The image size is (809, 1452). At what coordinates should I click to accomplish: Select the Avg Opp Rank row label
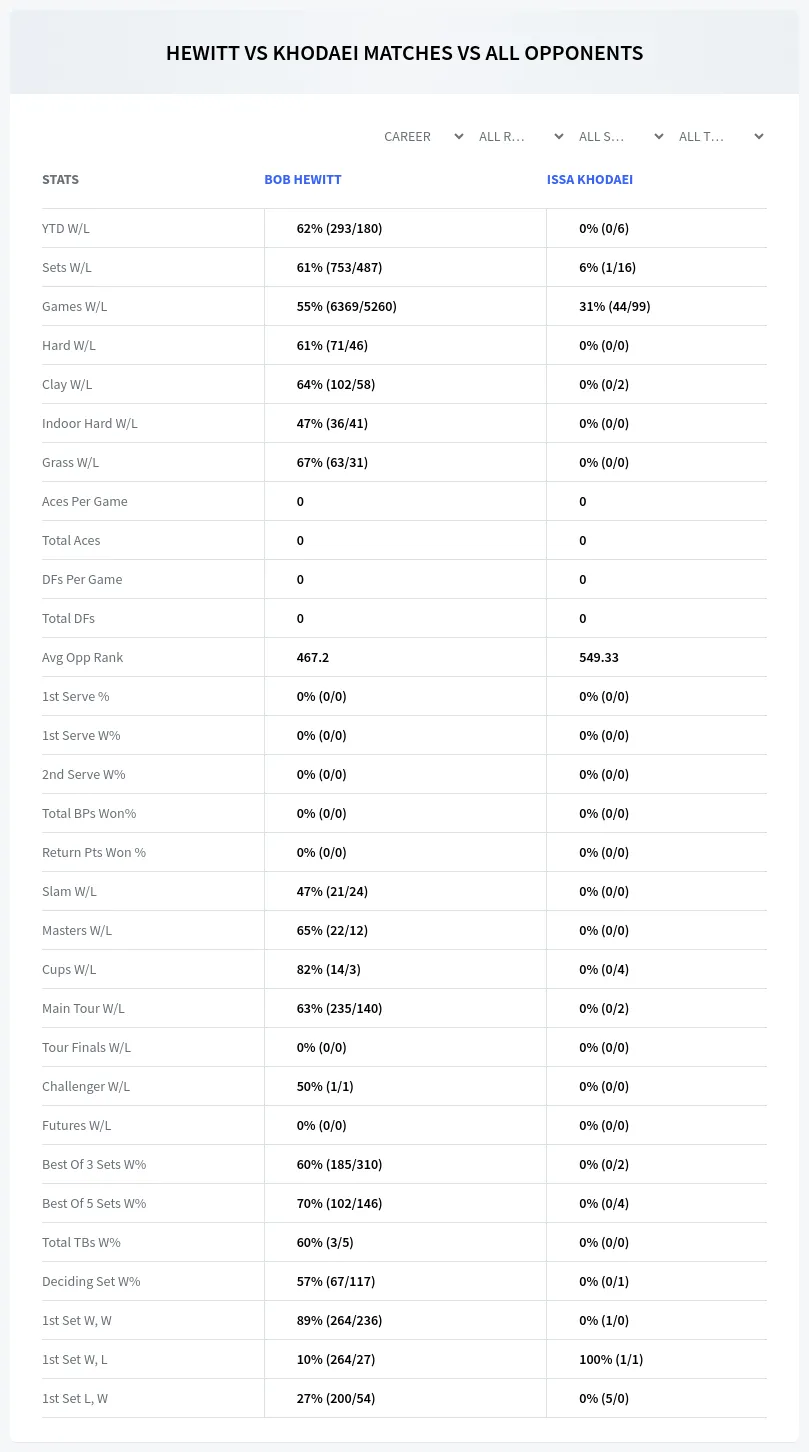(x=83, y=657)
